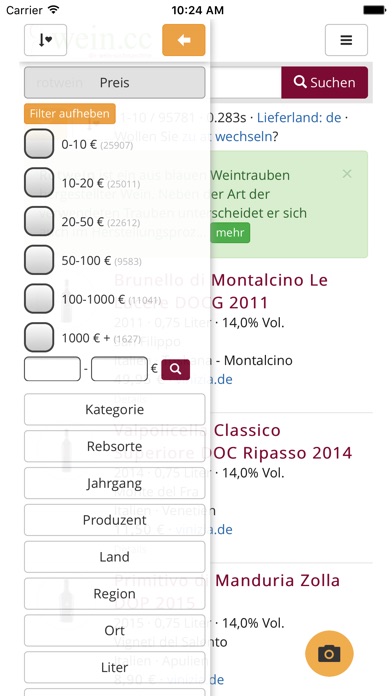This screenshot has width=392, height=696.
Task: Open the sort by favorites button
Action: (x=45, y=40)
